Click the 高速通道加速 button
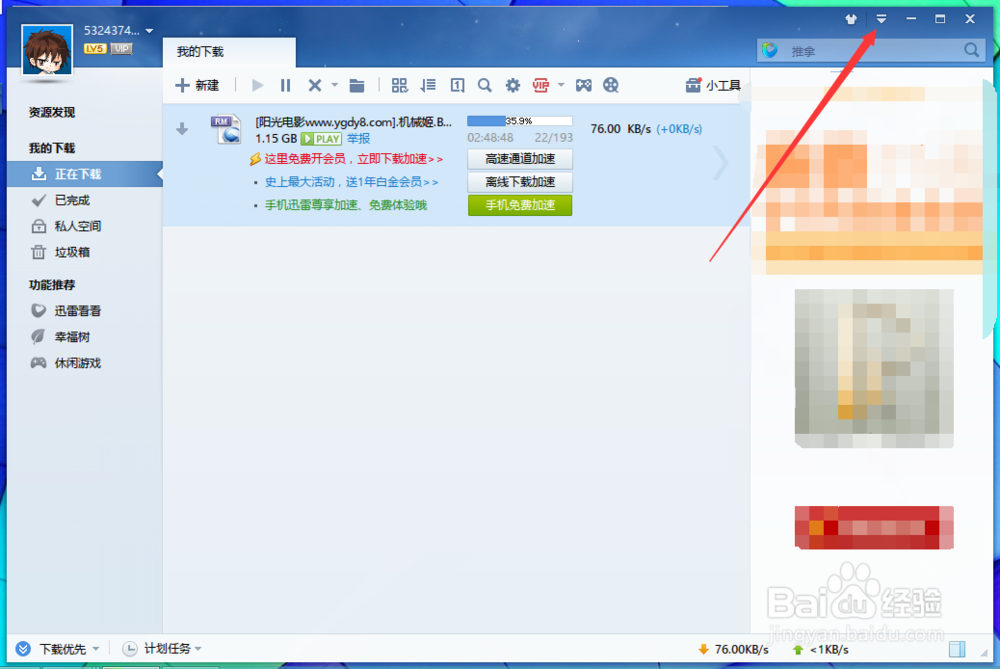This screenshot has width=1000, height=669. (520, 158)
